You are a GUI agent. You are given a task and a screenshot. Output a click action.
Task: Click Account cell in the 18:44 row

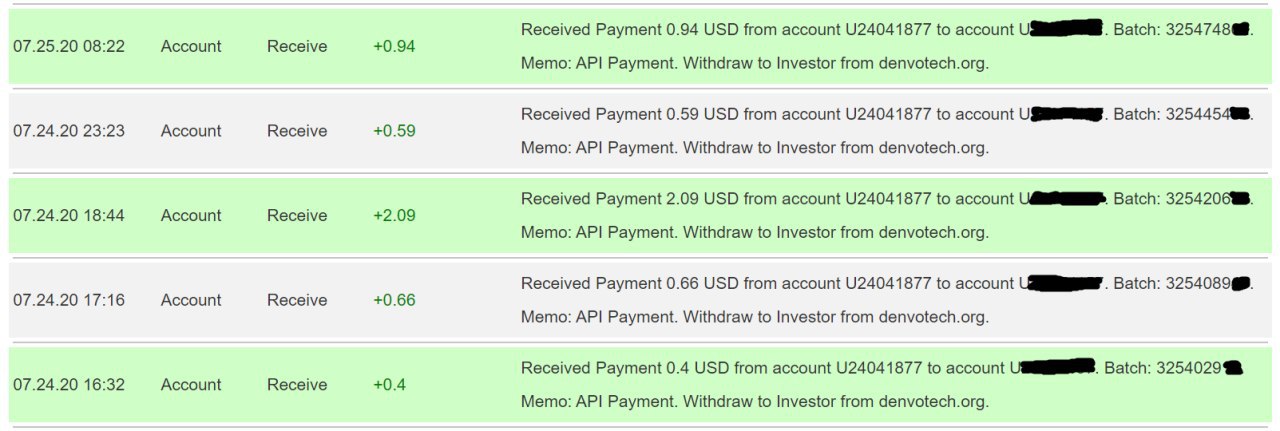coord(191,215)
